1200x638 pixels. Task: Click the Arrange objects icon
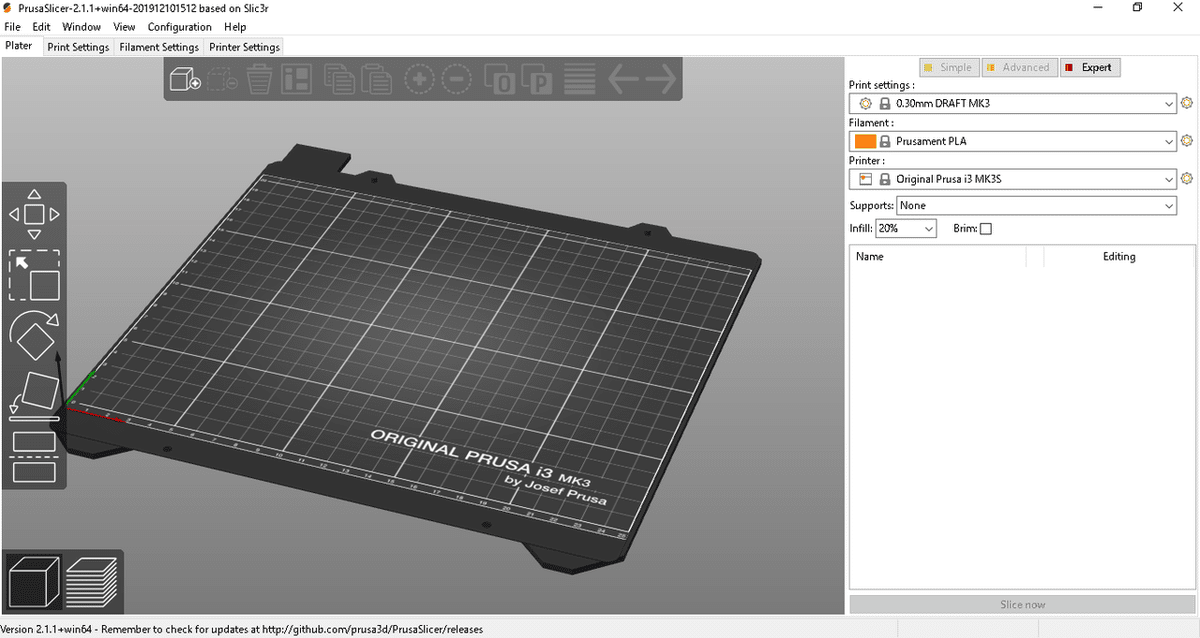pyautogui.click(x=297, y=79)
